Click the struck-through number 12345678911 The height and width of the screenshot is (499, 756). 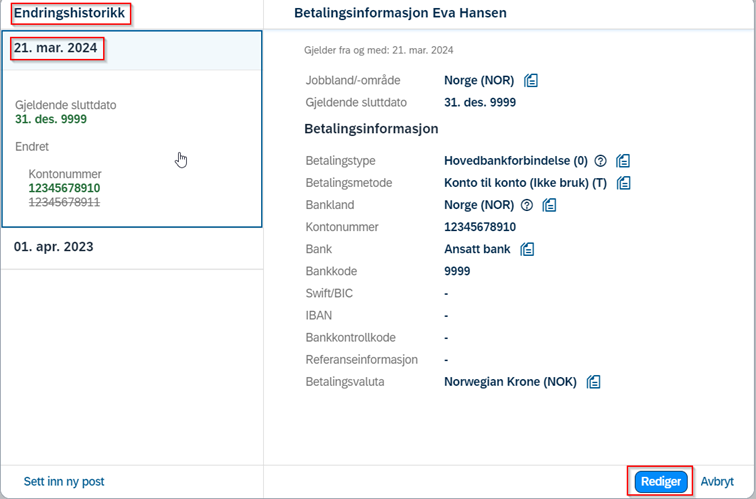[x=64, y=202]
